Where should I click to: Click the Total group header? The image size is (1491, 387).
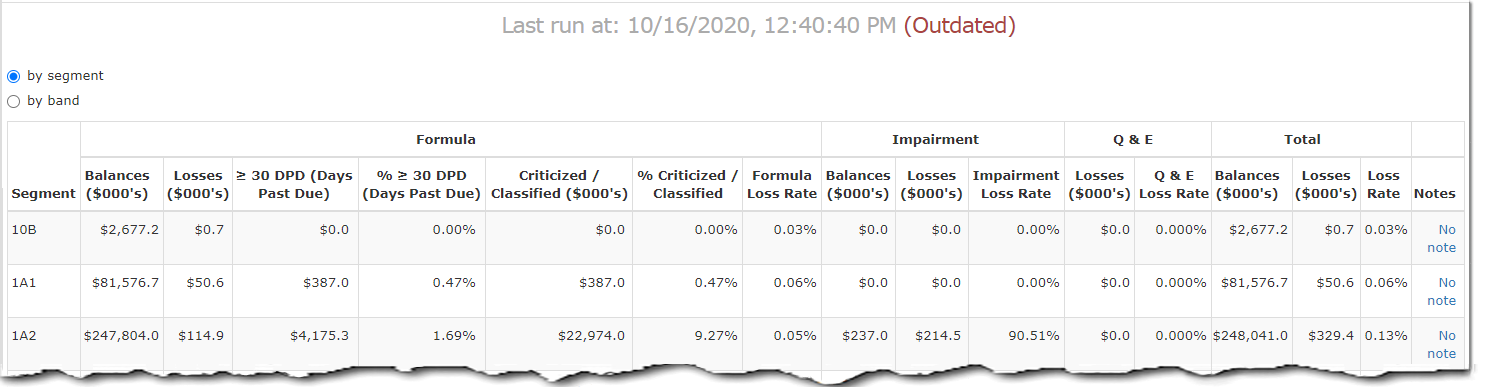[x=1303, y=139]
